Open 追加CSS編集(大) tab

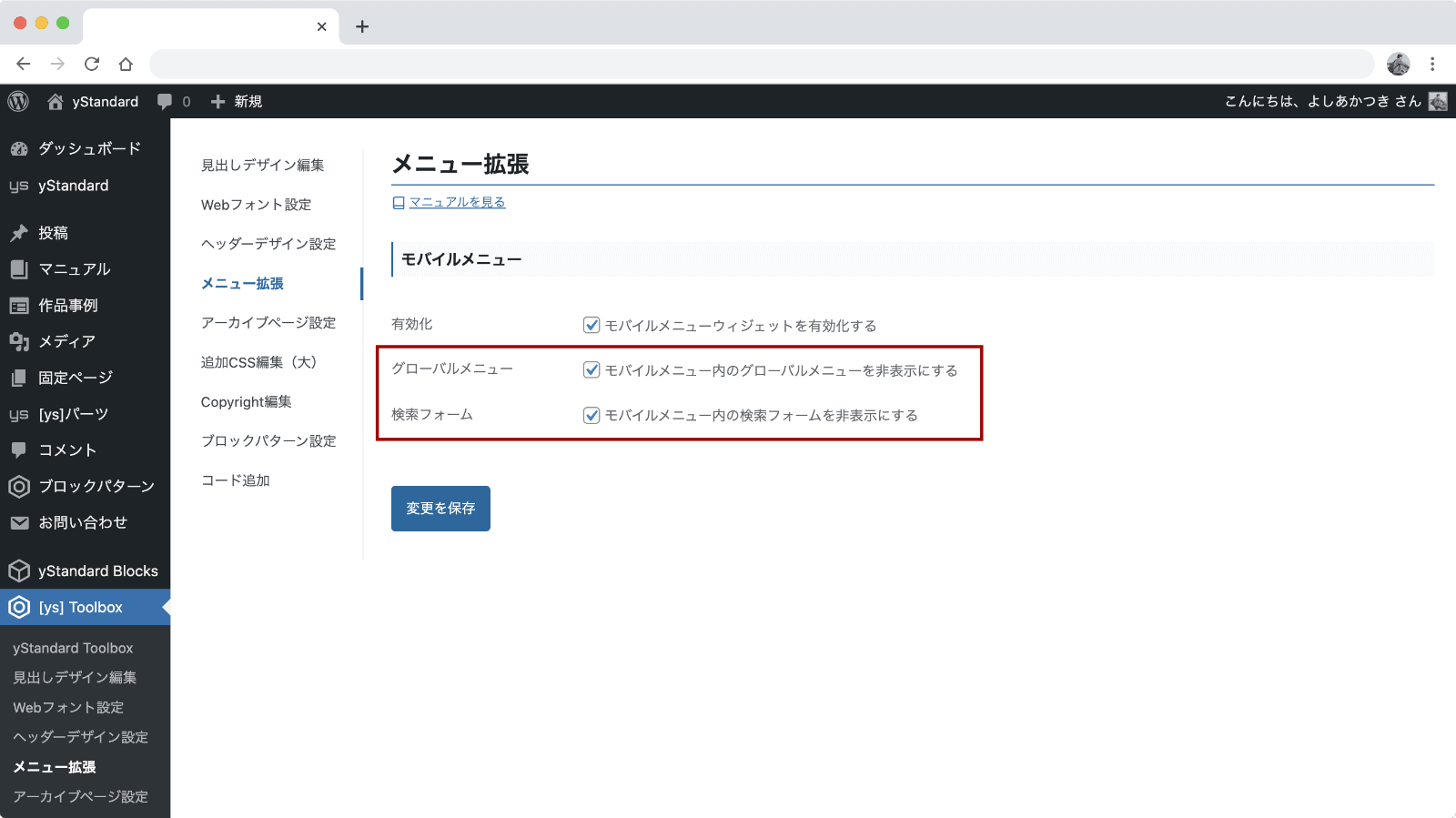[x=259, y=362]
